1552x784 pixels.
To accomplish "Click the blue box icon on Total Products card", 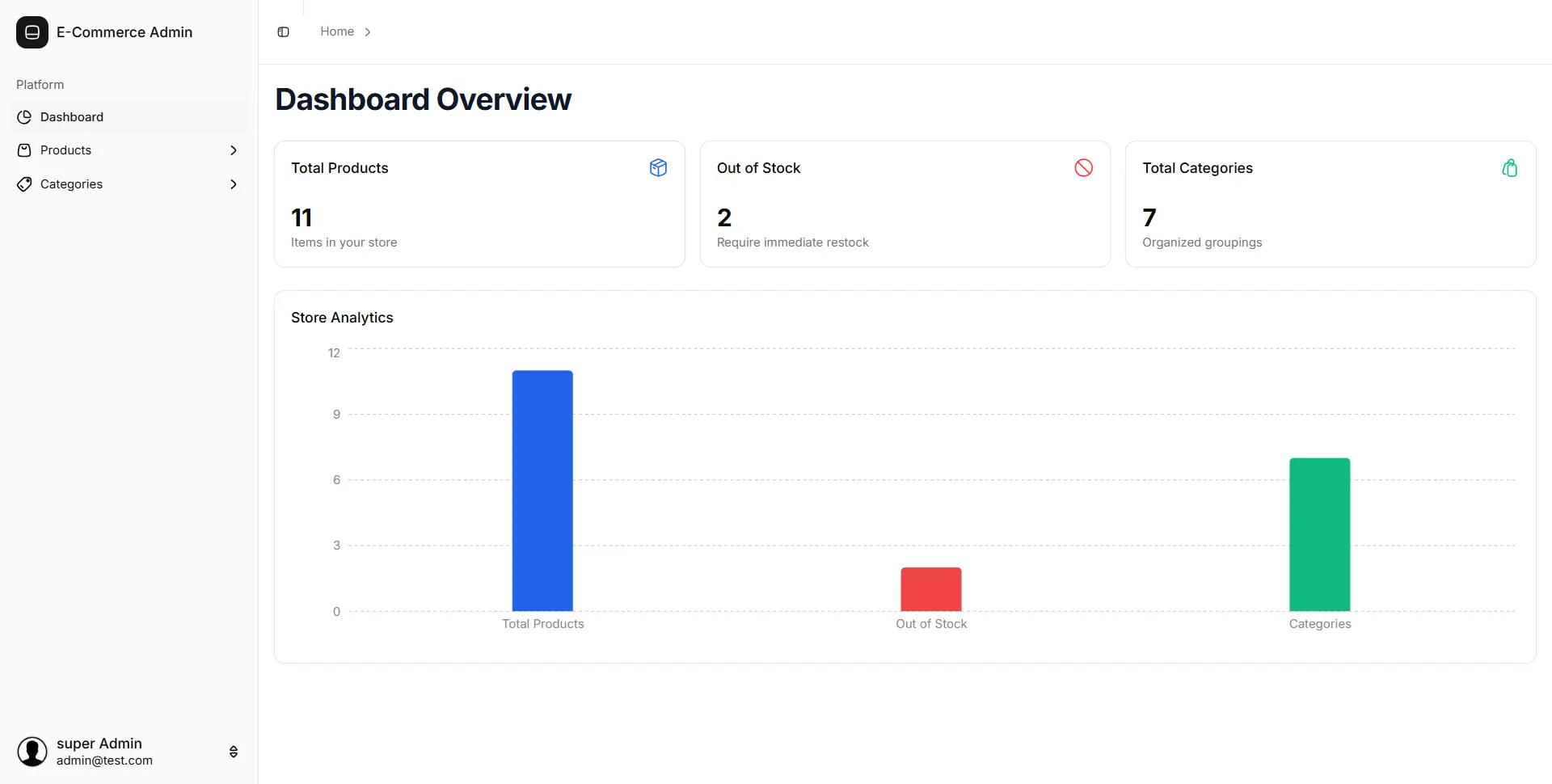I will 658,167.
